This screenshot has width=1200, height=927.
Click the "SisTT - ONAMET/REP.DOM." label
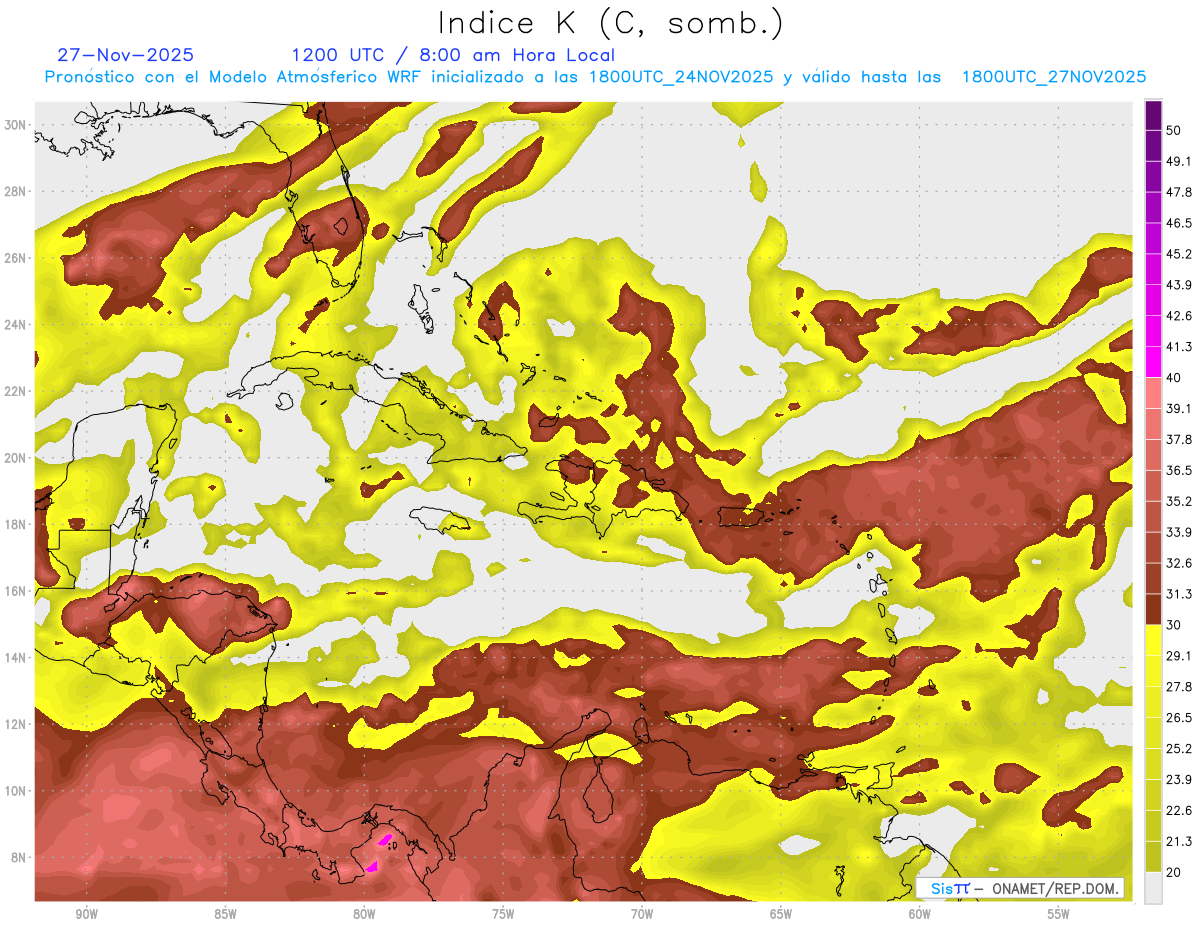point(1020,888)
